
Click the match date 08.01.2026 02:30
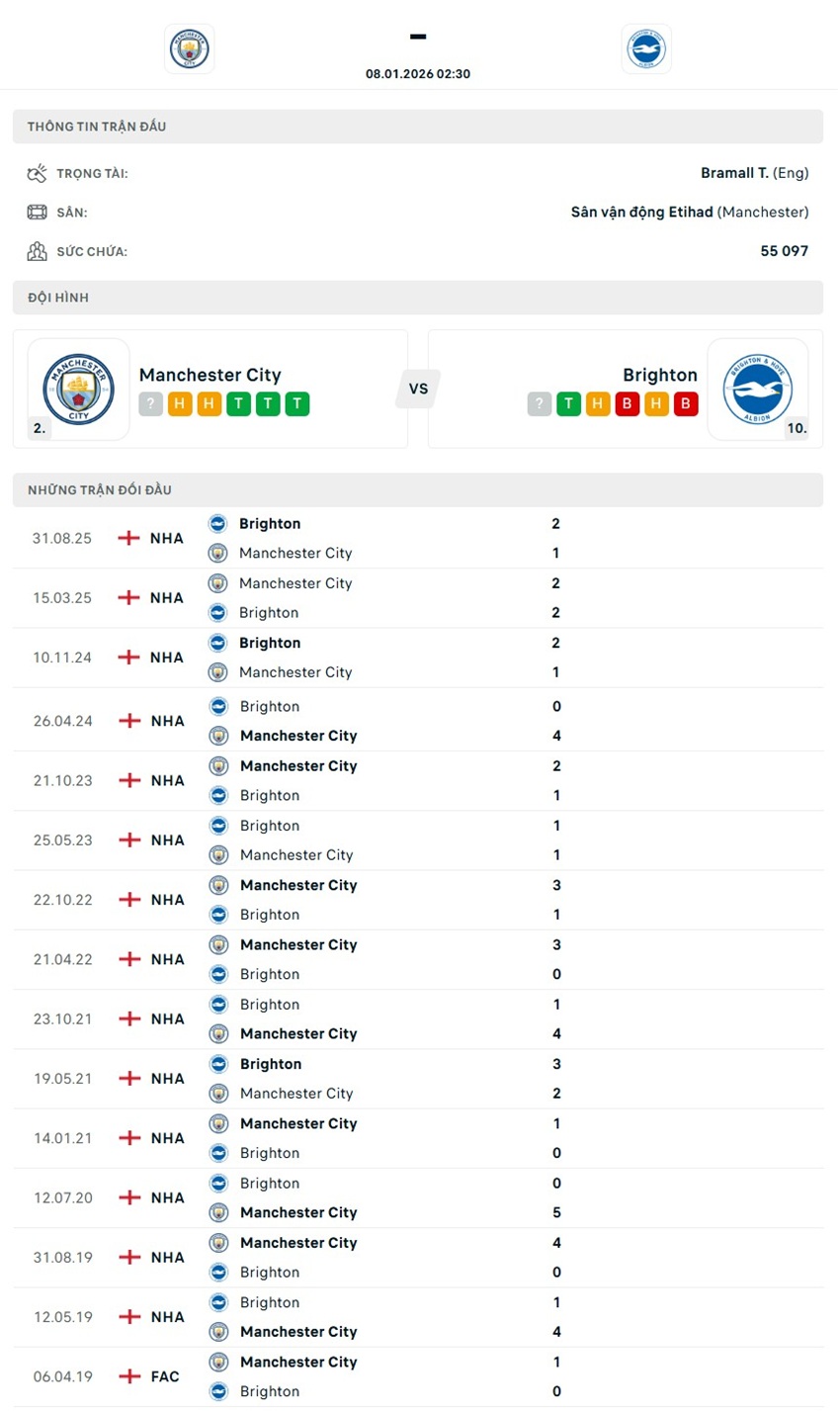click(419, 72)
